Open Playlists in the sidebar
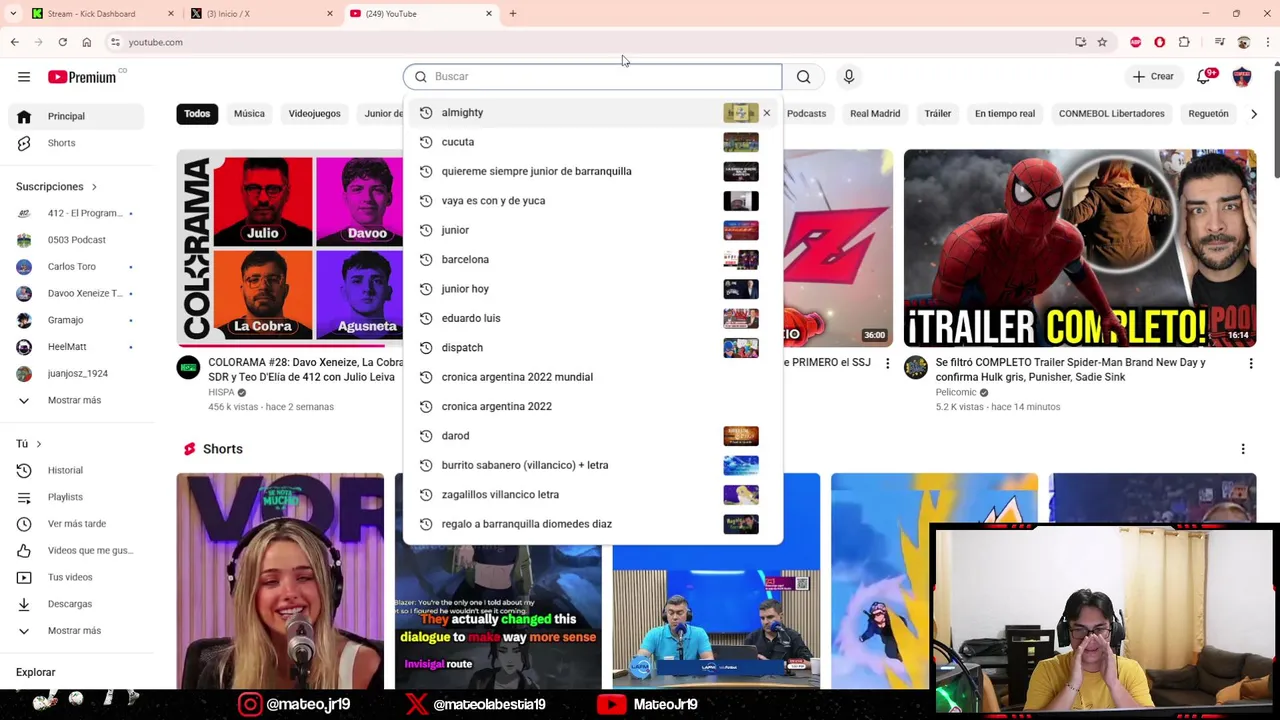This screenshot has height=720, width=1280. point(77,497)
